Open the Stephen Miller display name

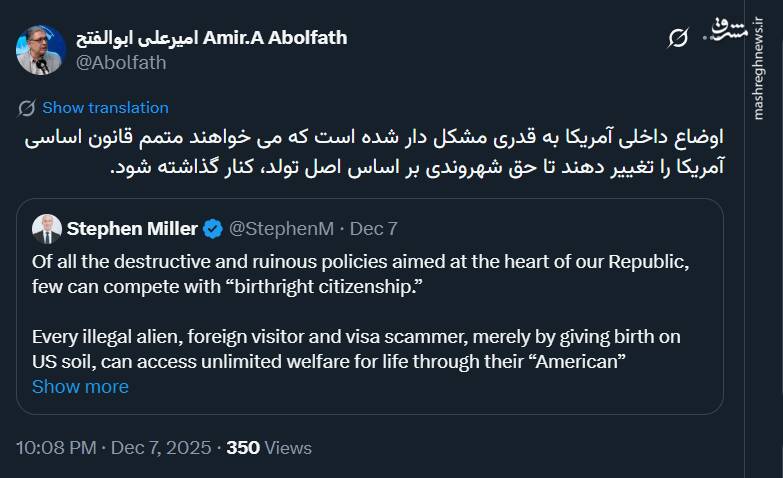132,229
